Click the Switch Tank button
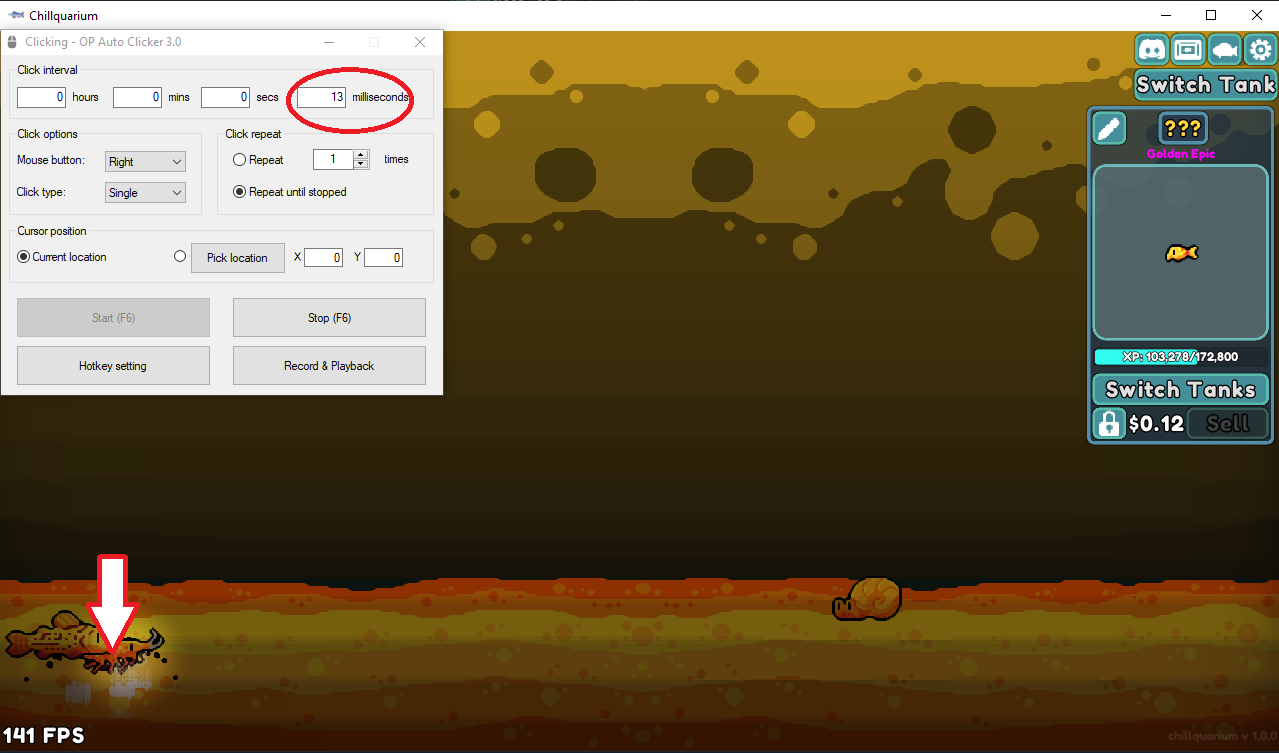Image resolution: width=1279 pixels, height=753 pixels. [1206, 85]
